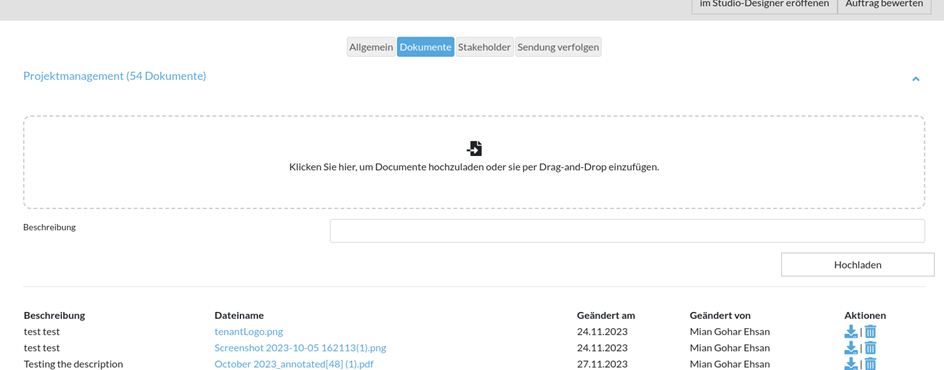Click the Geändert von column header
The image size is (944, 370).
click(x=720, y=315)
